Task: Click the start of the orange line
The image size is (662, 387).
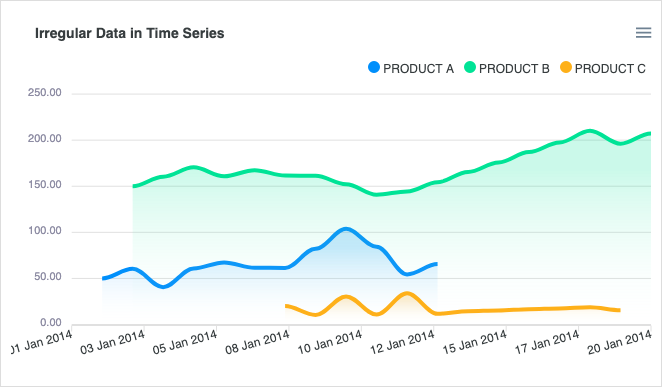Action: click(x=287, y=306)
